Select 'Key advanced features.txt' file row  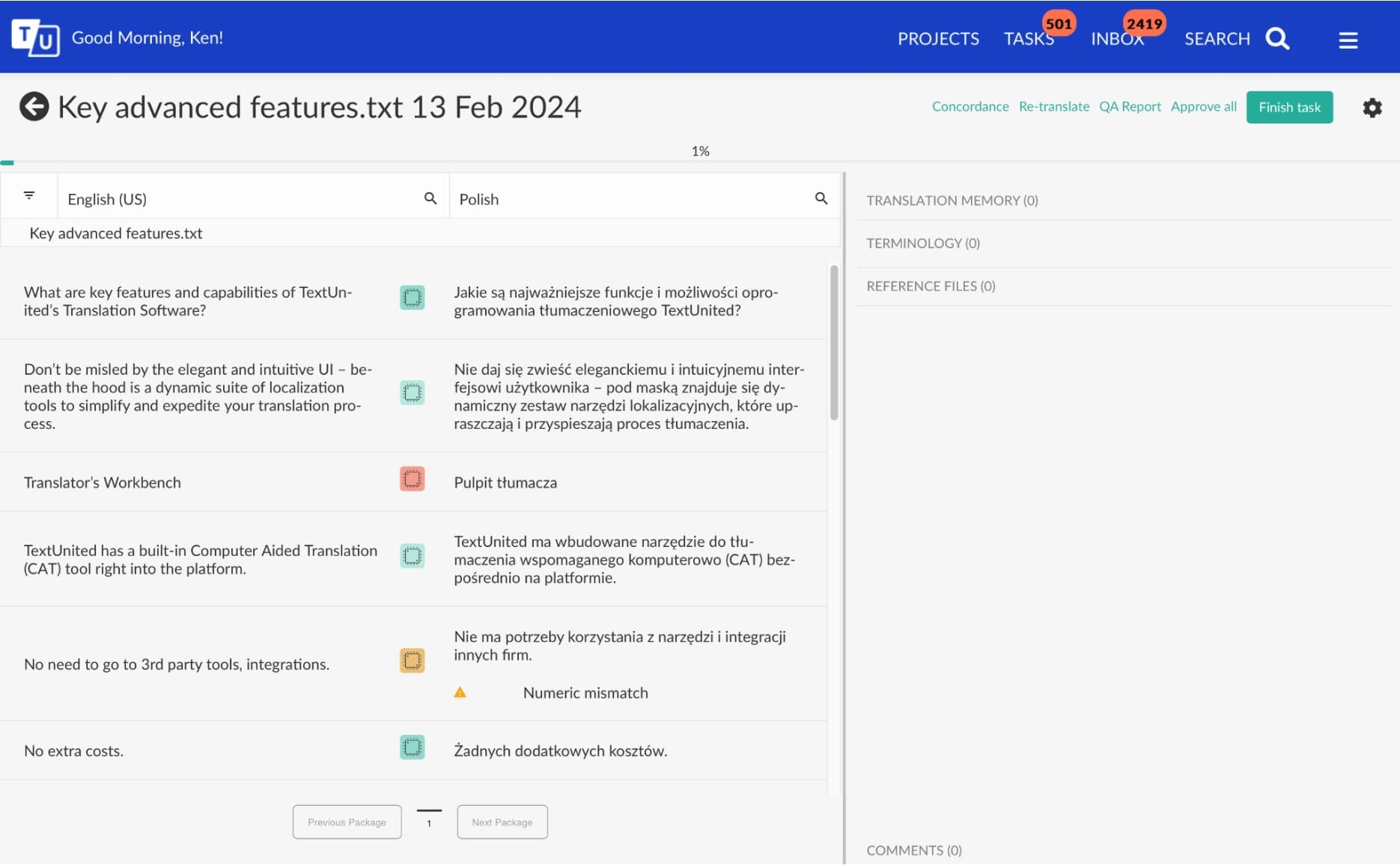(420, 233)
